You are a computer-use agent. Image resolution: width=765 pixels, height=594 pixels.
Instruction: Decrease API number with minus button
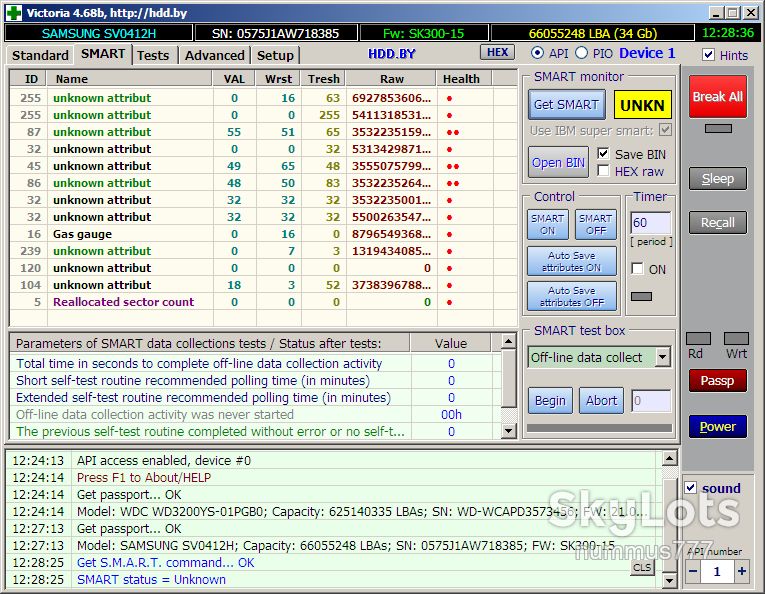coord(693,571)
